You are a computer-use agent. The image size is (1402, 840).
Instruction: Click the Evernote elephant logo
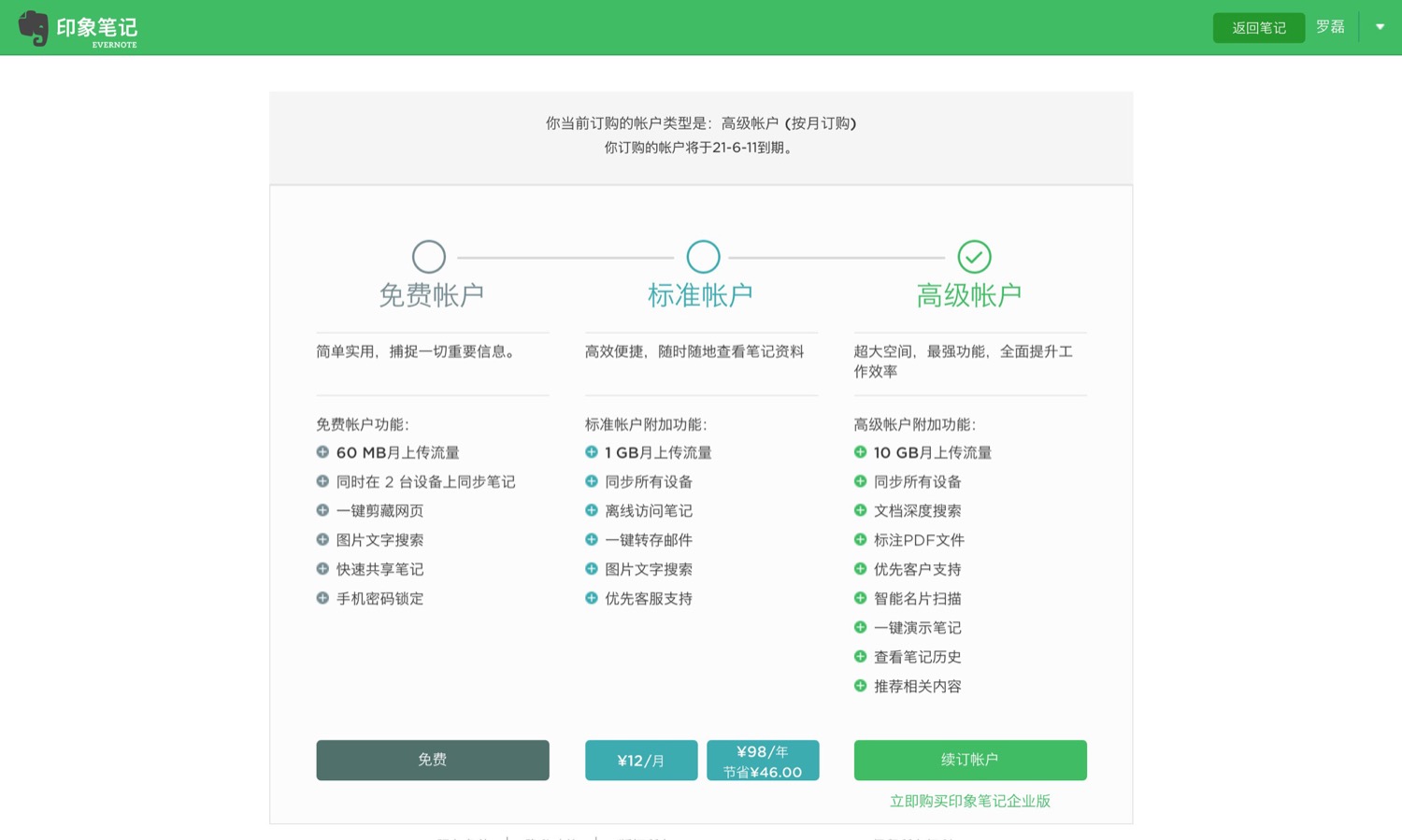pyautogui.click(x=34, y=28)
